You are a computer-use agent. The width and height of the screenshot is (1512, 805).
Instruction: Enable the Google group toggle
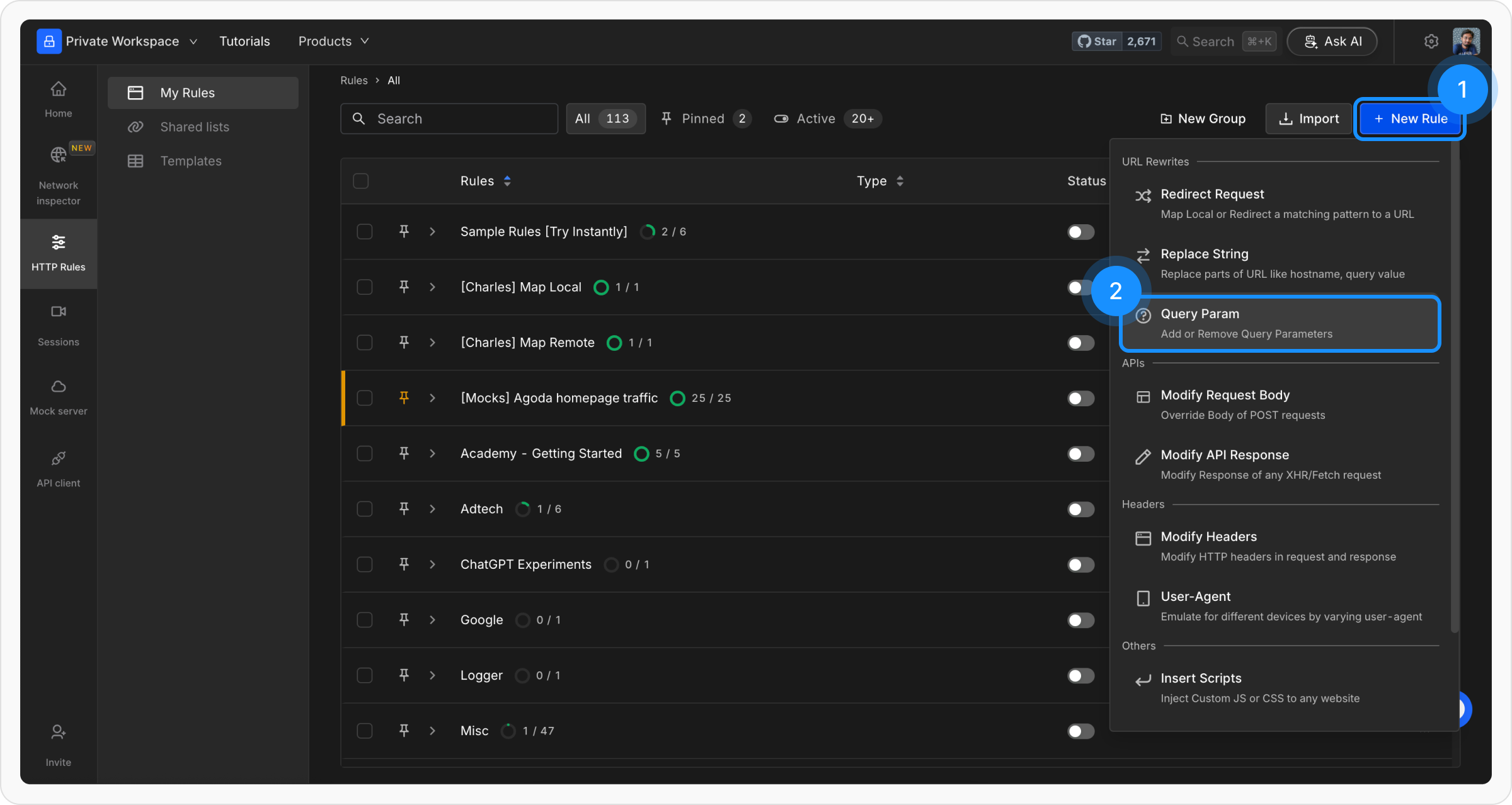click(x=1080, y=620)
